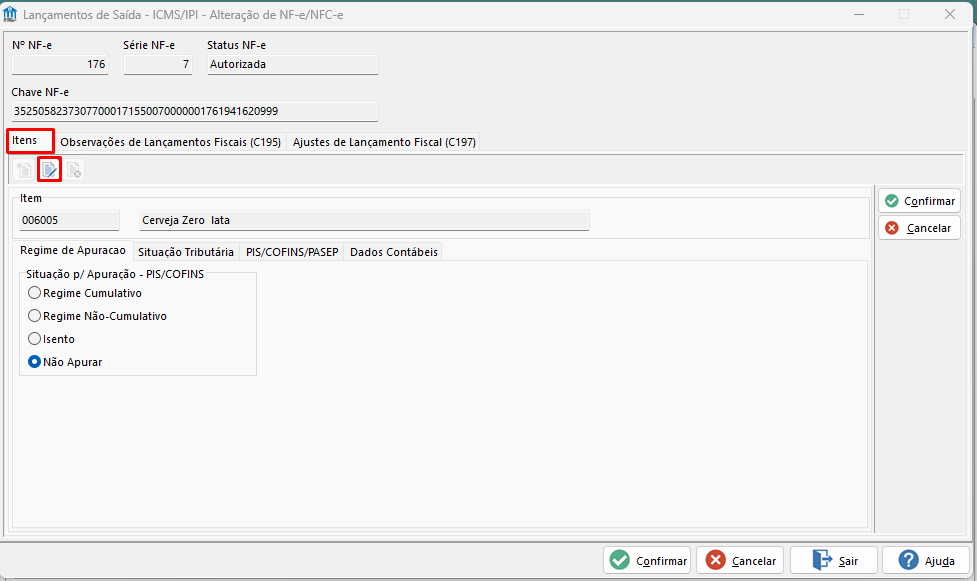Click the Série NF-e field showing 7
977x581 pixels.
point(158,65)
